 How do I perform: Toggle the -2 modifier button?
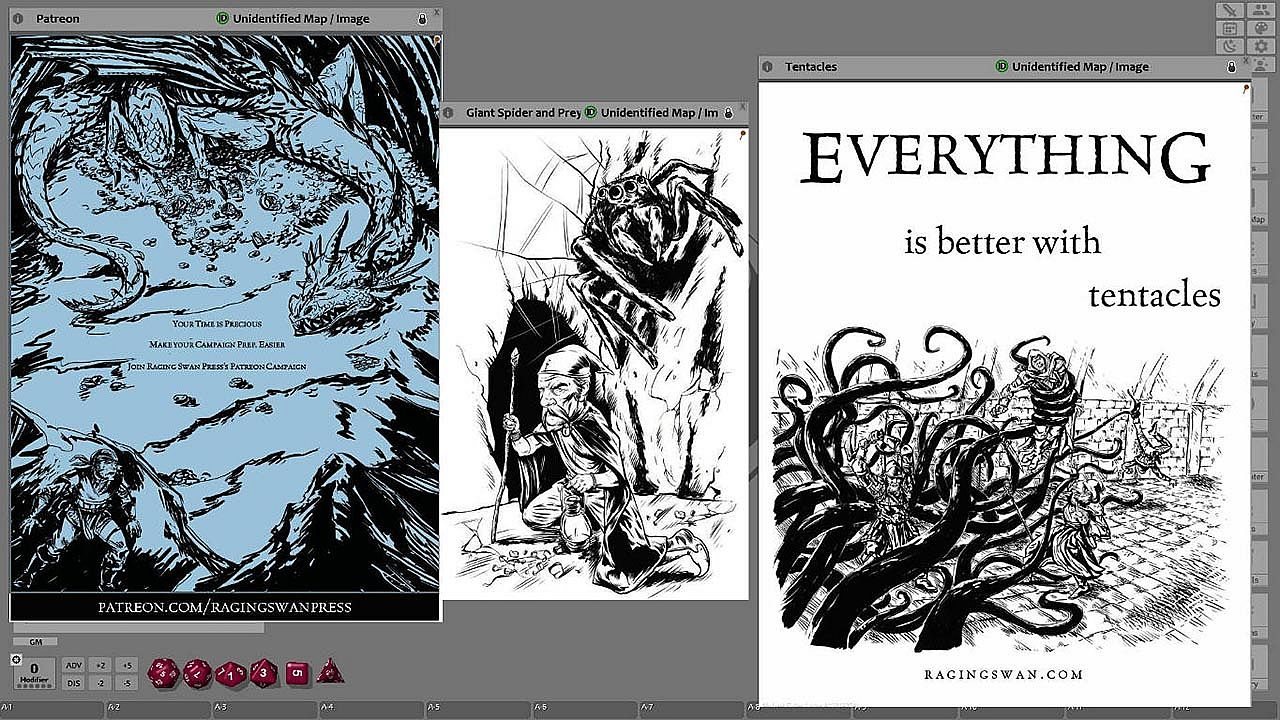[x=100, y=683]
